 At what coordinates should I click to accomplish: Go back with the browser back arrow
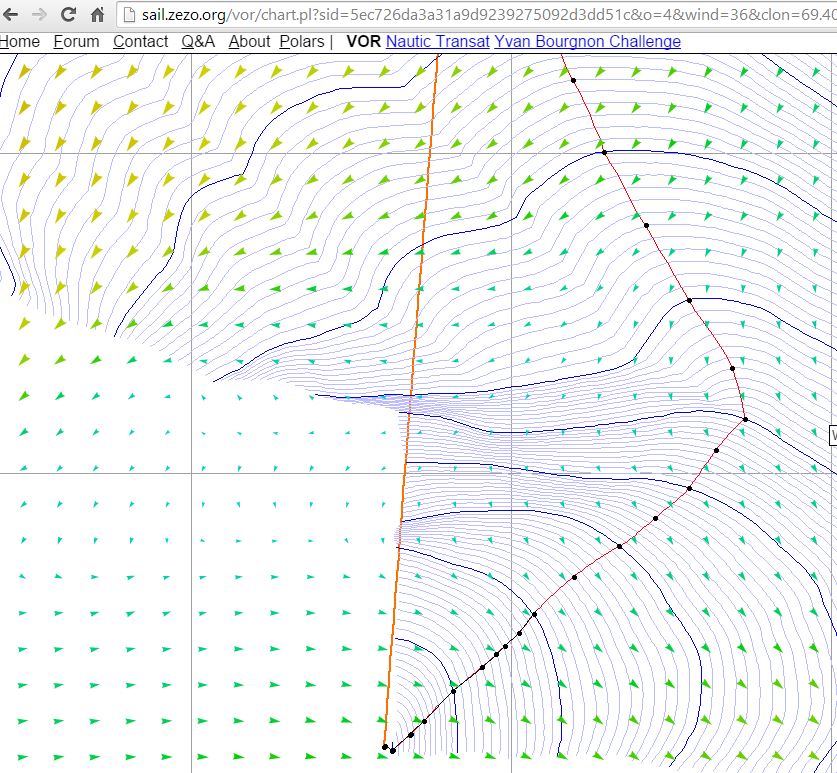(x=10, y=14)
